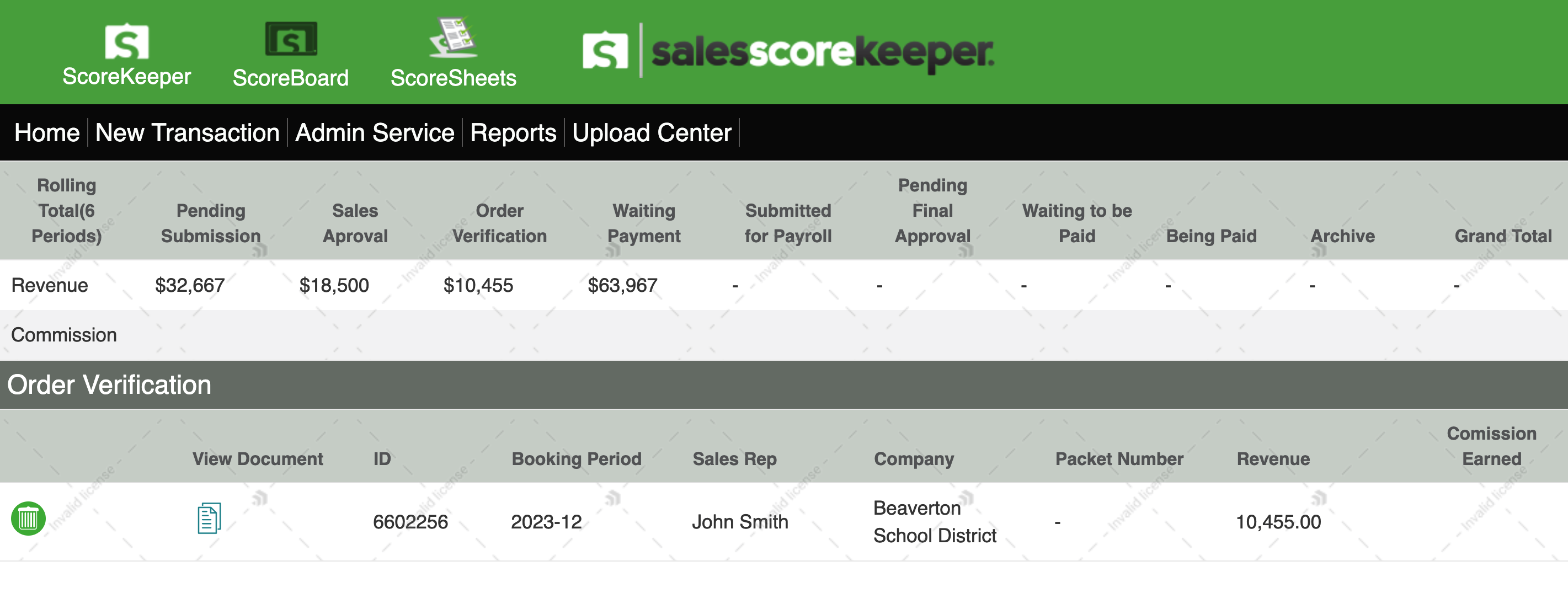The height and width of the screenshot is (609, 1568).
Task: Click the Revenue column header
Action: pyautogui.click(x=1273, y=459)
